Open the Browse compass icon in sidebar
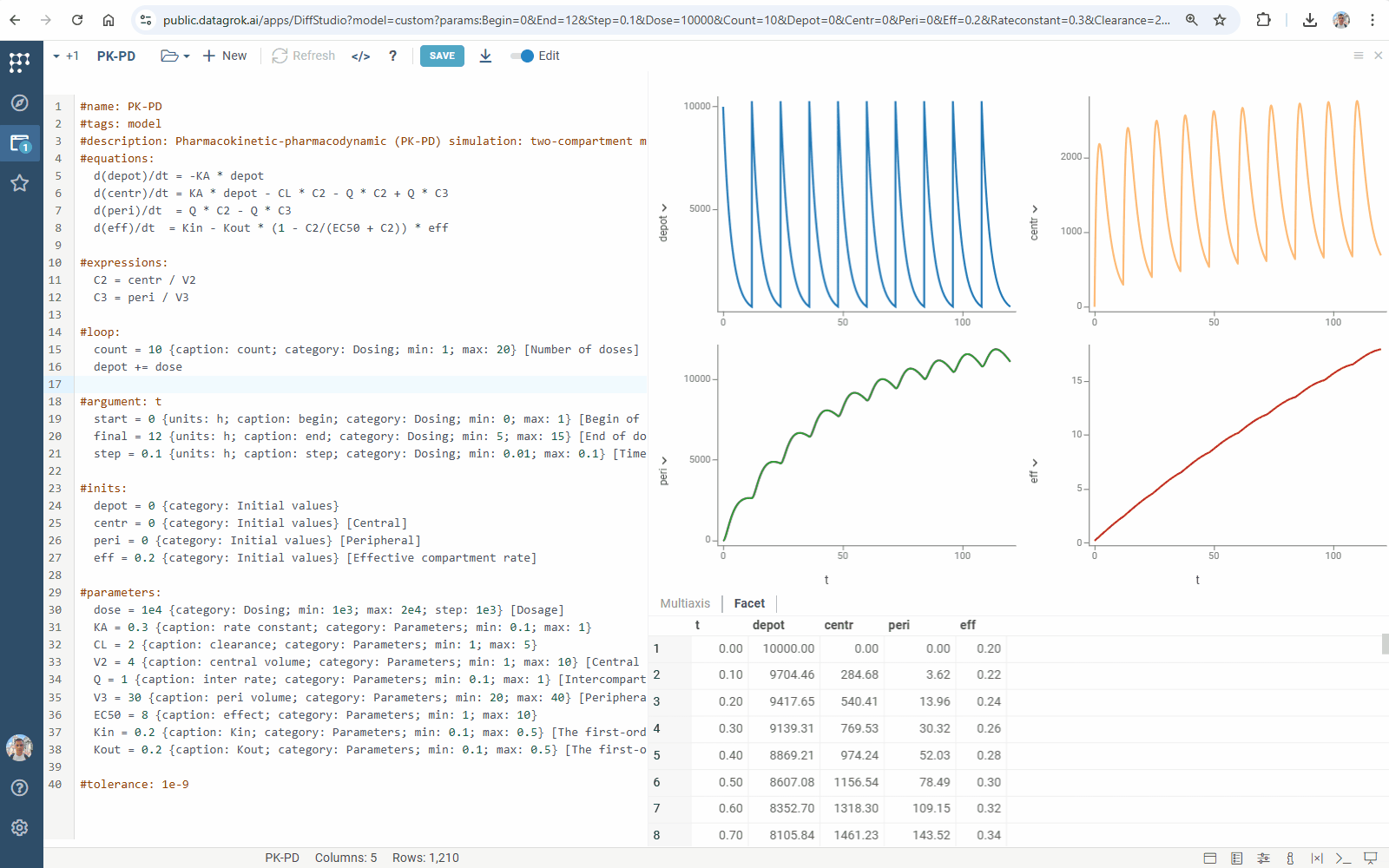The width and height of the screenshot is (1389, 868). pyautogui.click(x=19, y=103)
